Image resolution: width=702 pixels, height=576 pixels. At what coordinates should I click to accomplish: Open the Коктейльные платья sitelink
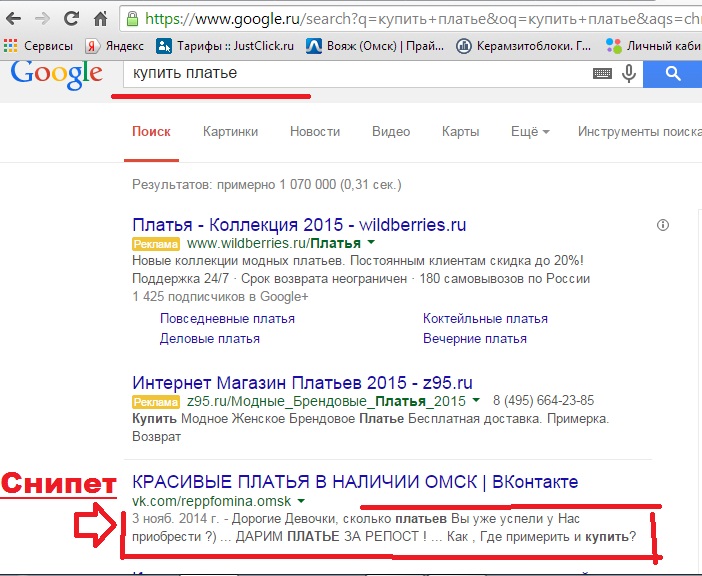(485, 319)
